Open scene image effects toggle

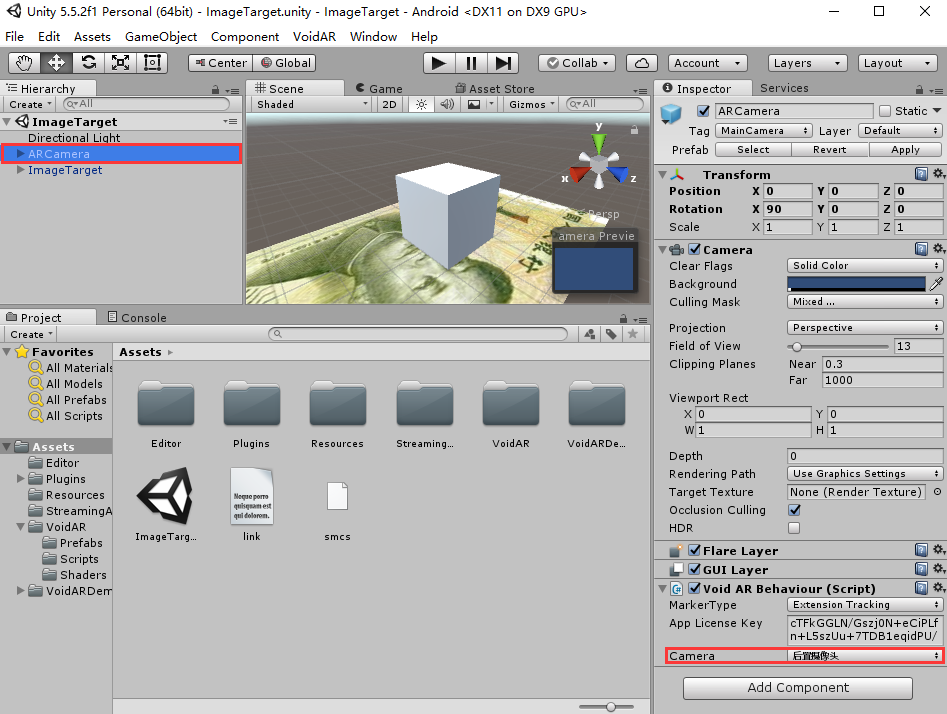[x=474, y=105]
